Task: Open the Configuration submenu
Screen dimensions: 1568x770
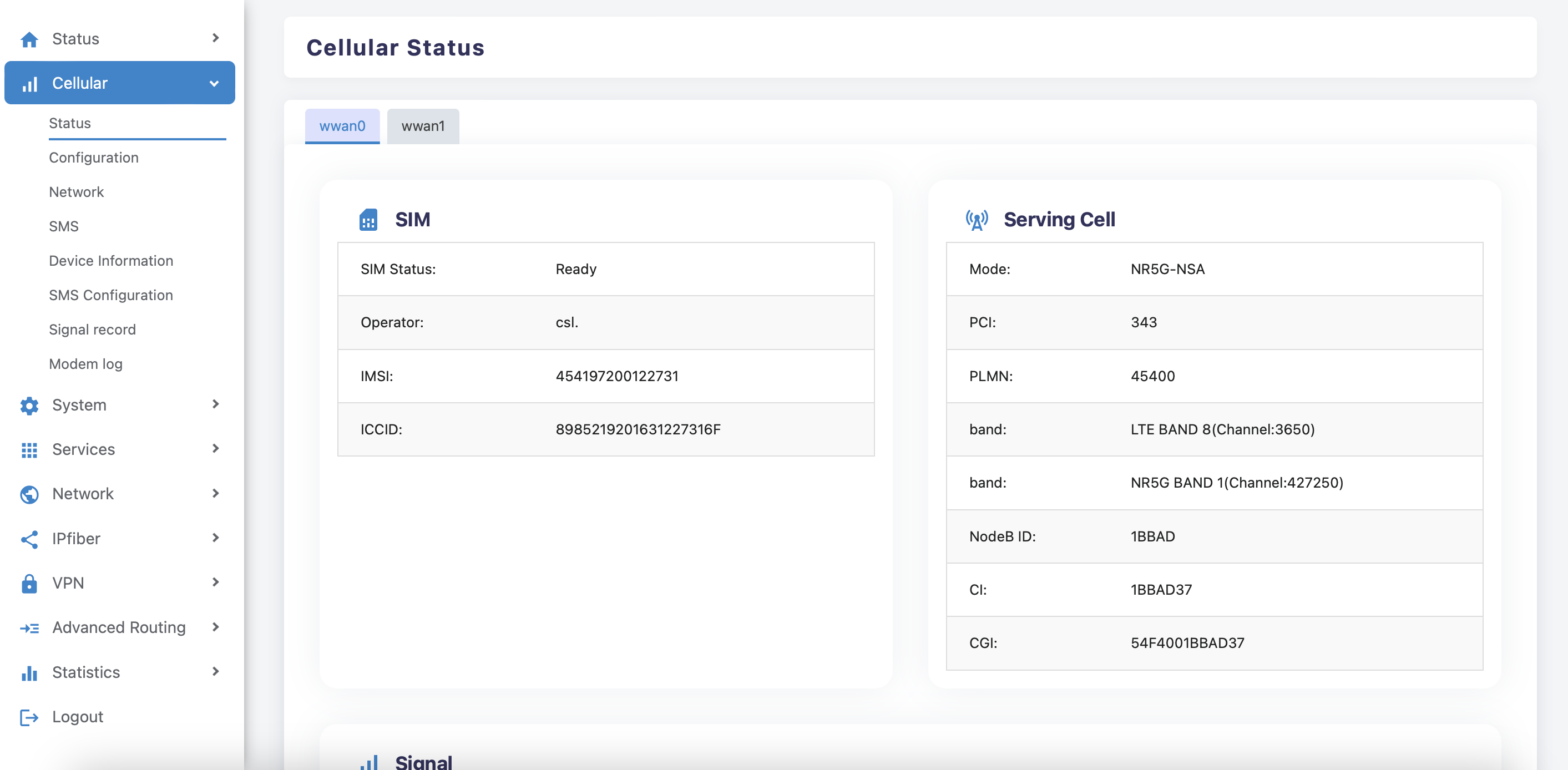Action: (94, 157)
